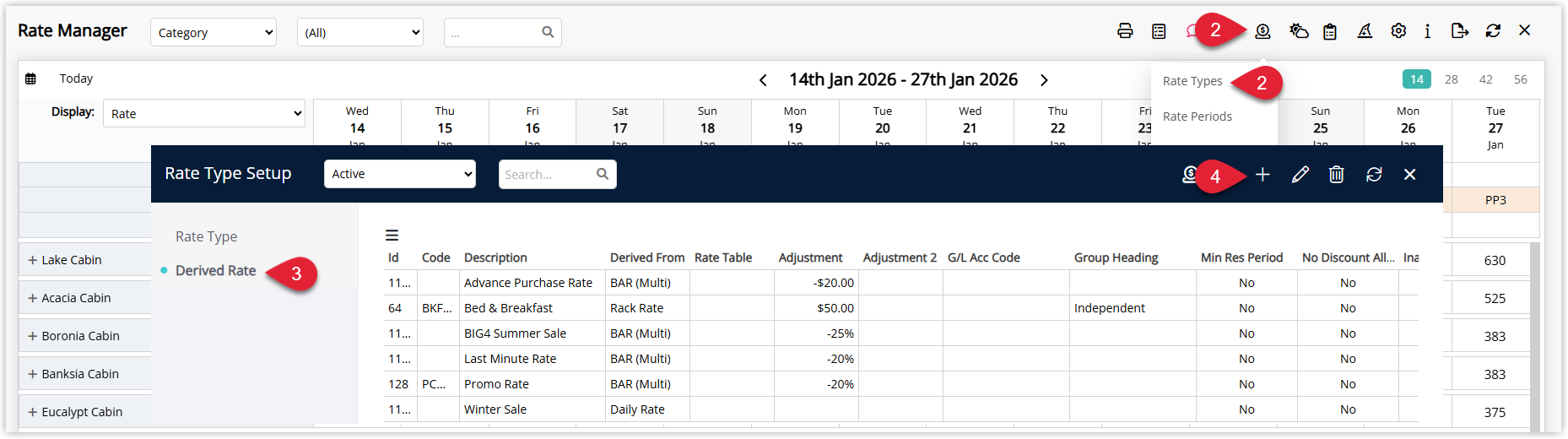Click the export file icon
Image resolution: width=1568 pixels, height=439 pixels.
[1460, 31]
